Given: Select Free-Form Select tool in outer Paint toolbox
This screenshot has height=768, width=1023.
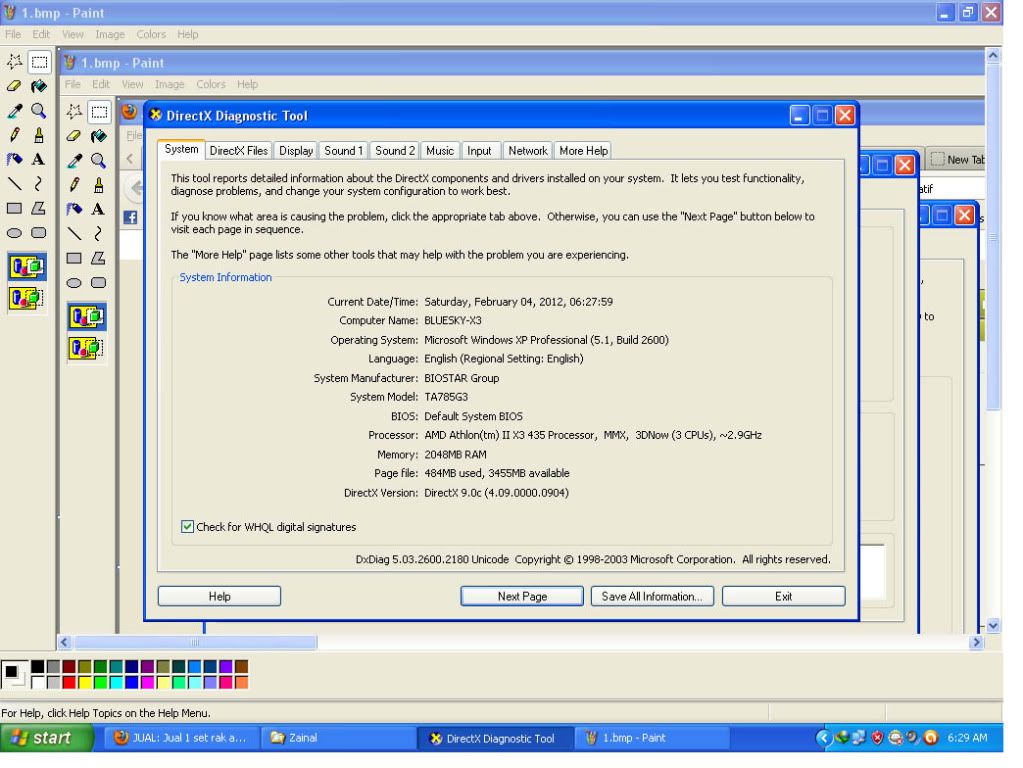Looking at the screenshot, I should (14, 62).
